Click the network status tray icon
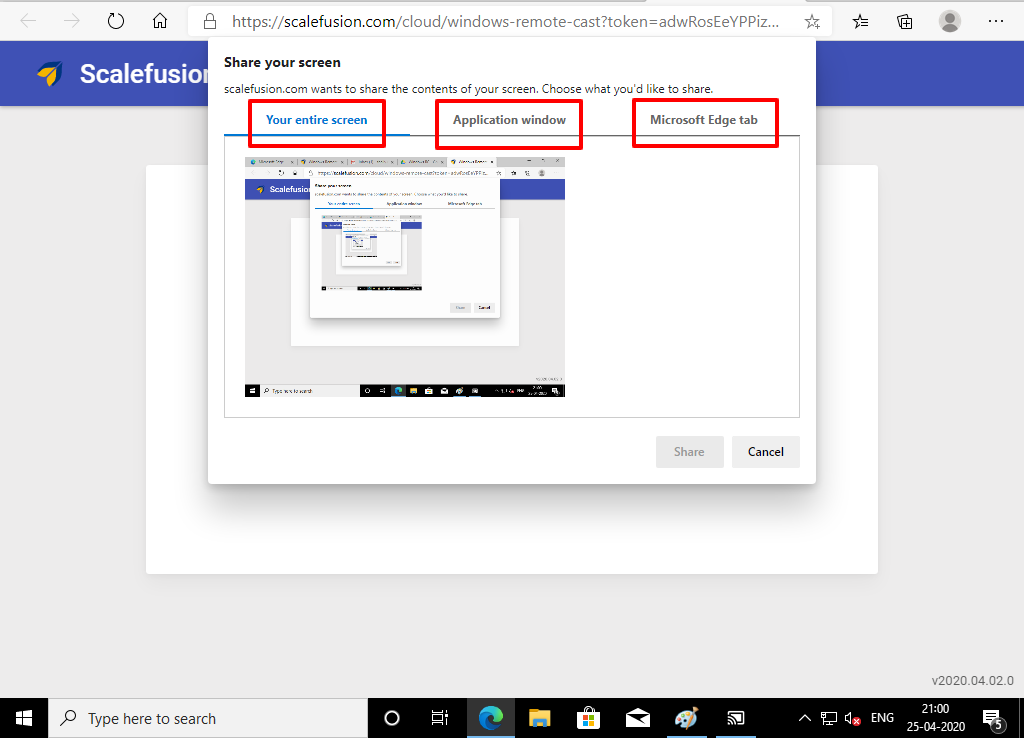 [829, 718]
